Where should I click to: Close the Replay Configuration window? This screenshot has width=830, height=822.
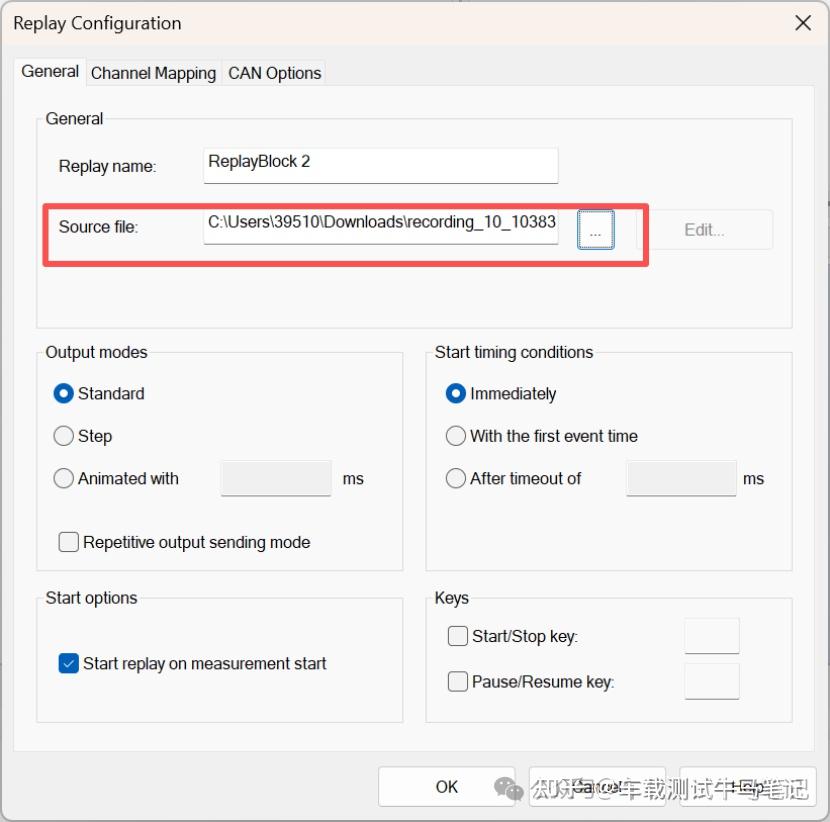(803, 23)
